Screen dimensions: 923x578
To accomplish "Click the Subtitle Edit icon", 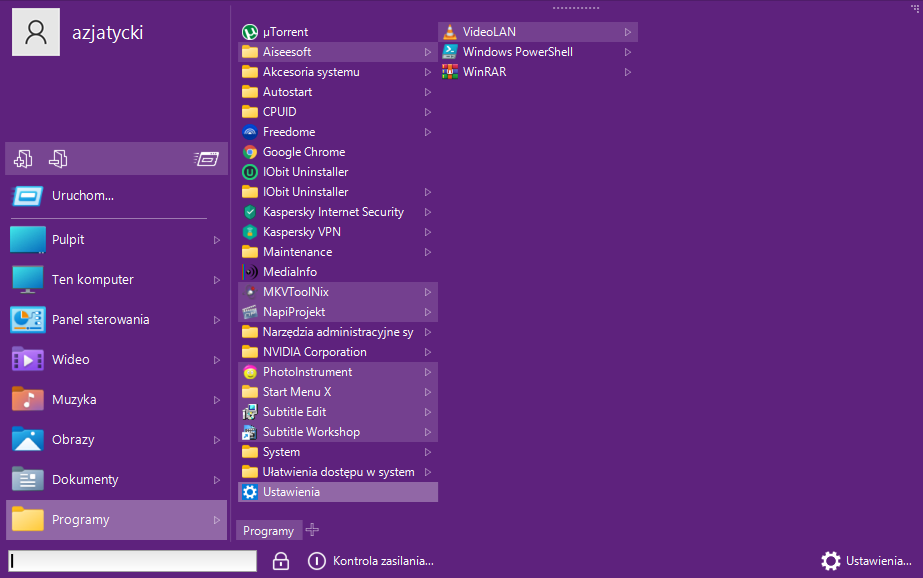I will tap(250, 412).
